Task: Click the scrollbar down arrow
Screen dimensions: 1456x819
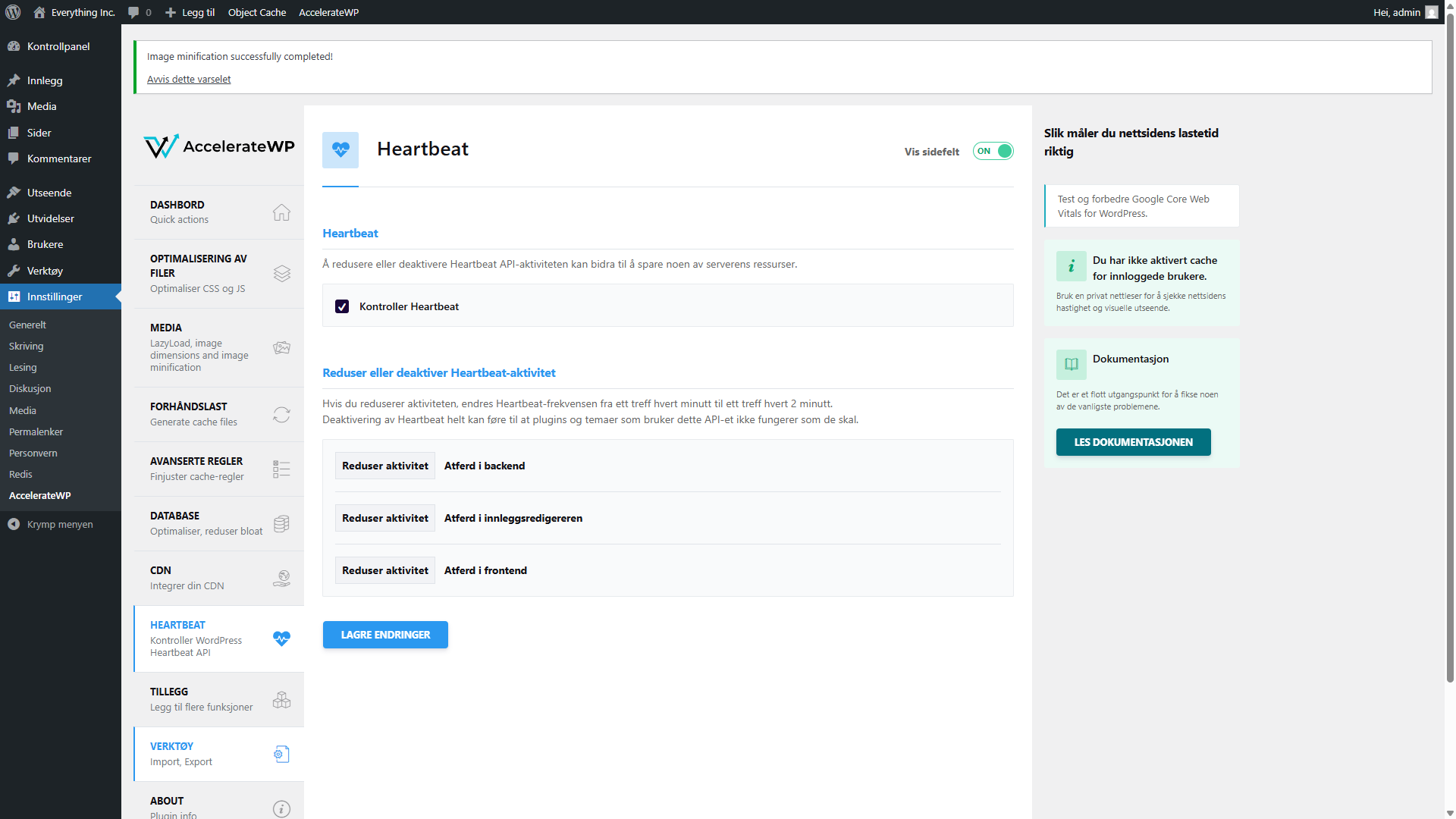Action: (1450, 813)
